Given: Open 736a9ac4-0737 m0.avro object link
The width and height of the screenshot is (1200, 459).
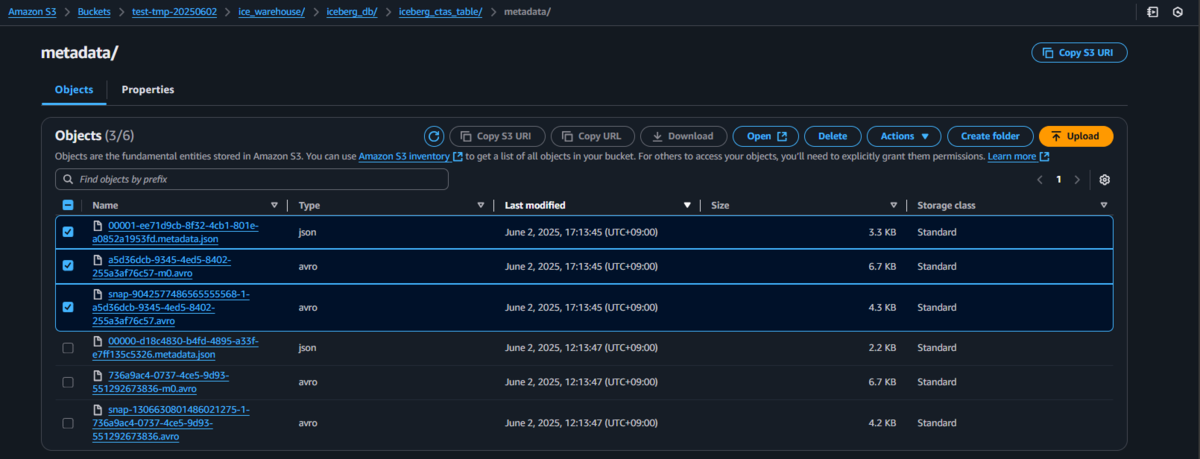Looking at the screenshot, I should coord(161,382).
